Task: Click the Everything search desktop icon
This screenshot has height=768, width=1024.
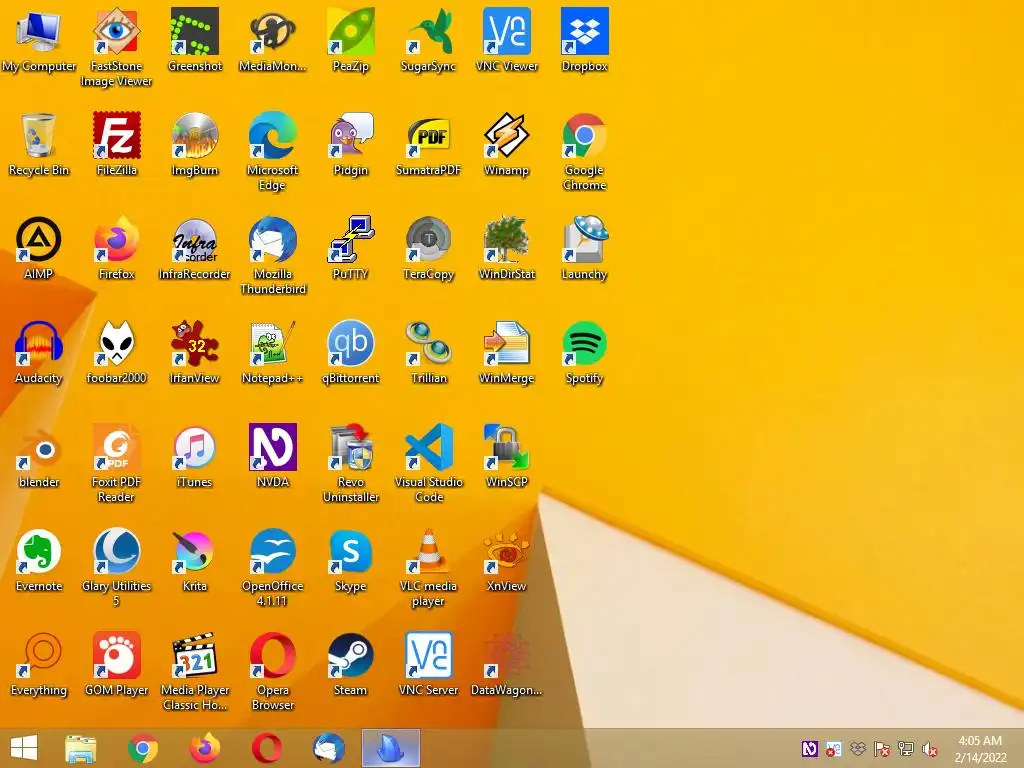Action: pos(39,655)
